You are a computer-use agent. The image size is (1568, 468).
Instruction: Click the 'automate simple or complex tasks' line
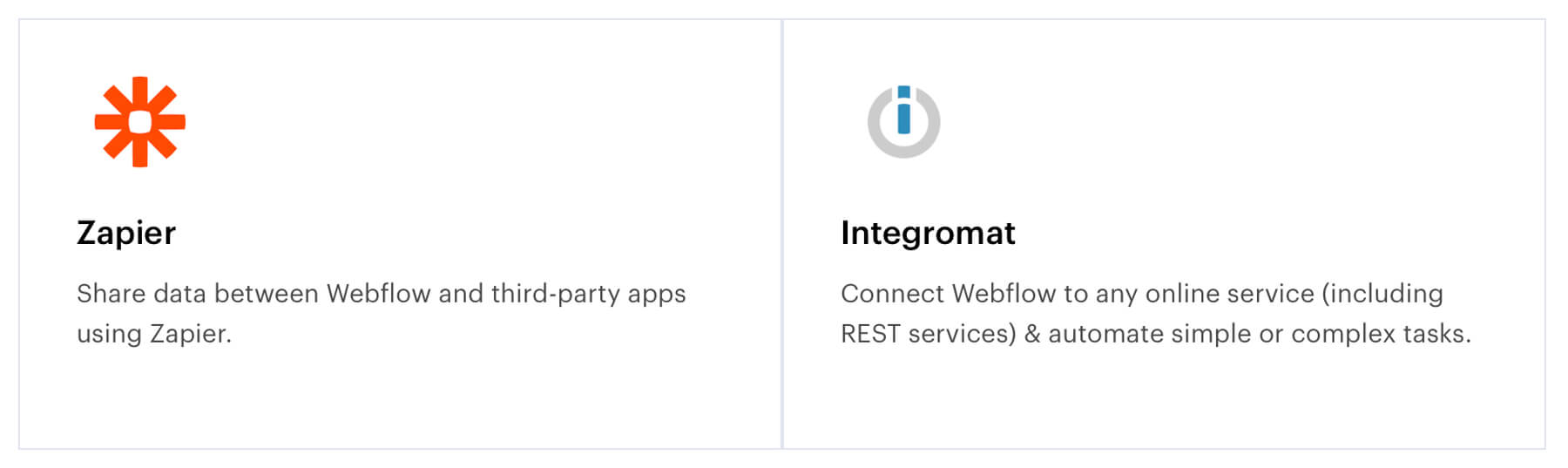(x=1156, y=334)
